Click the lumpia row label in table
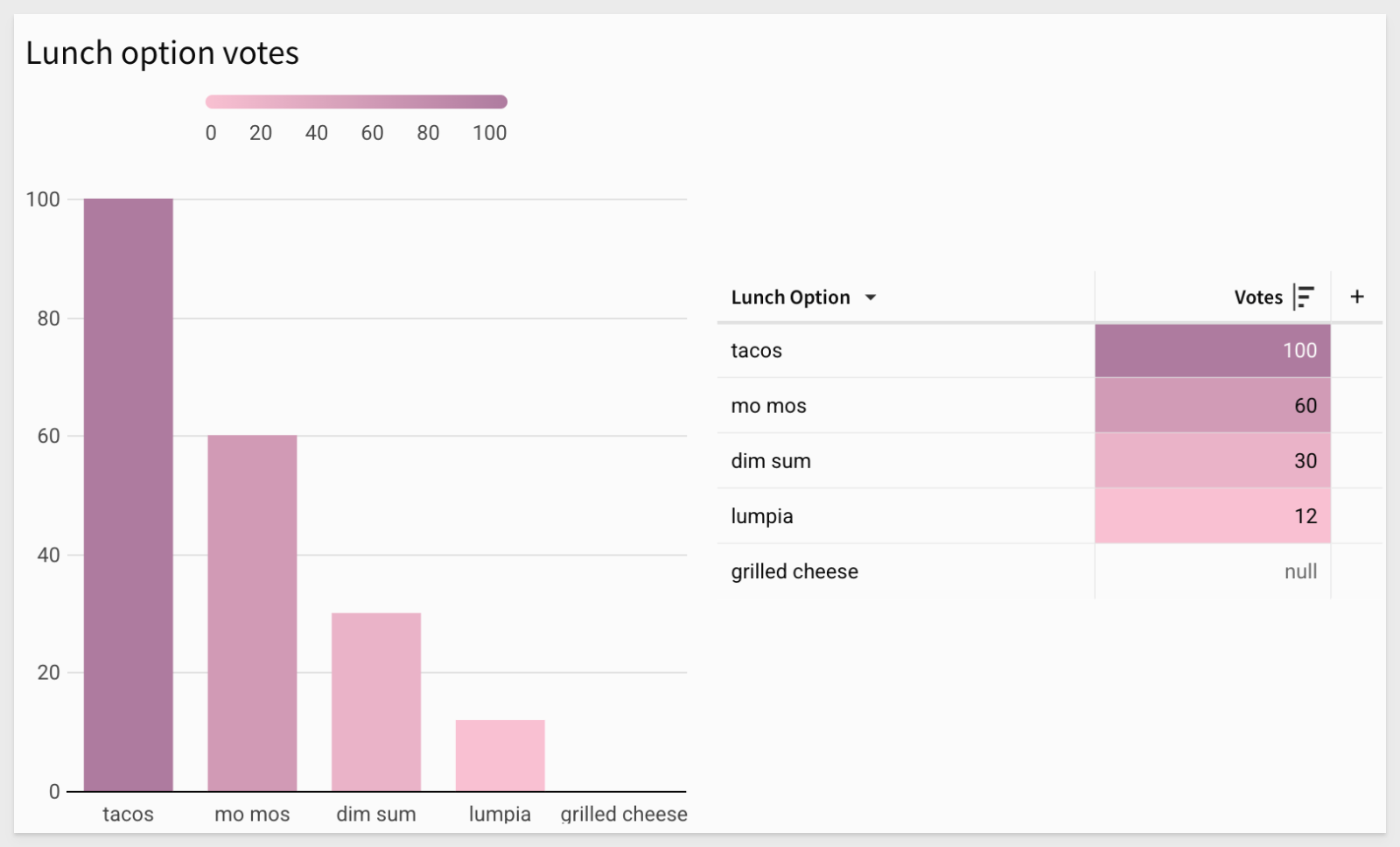 click(762, 516)
